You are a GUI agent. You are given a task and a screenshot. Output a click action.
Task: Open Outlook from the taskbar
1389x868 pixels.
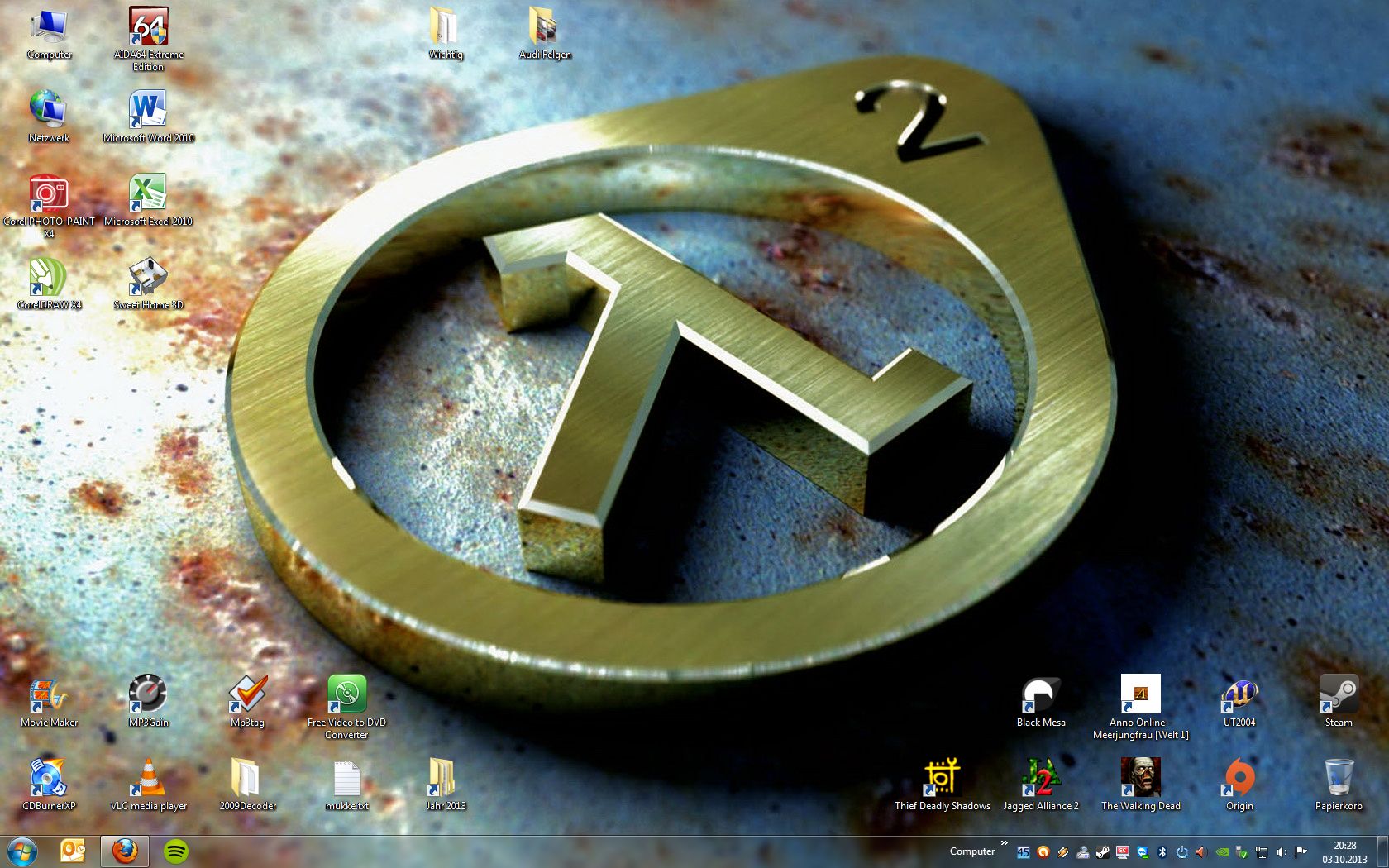[73, 851]
